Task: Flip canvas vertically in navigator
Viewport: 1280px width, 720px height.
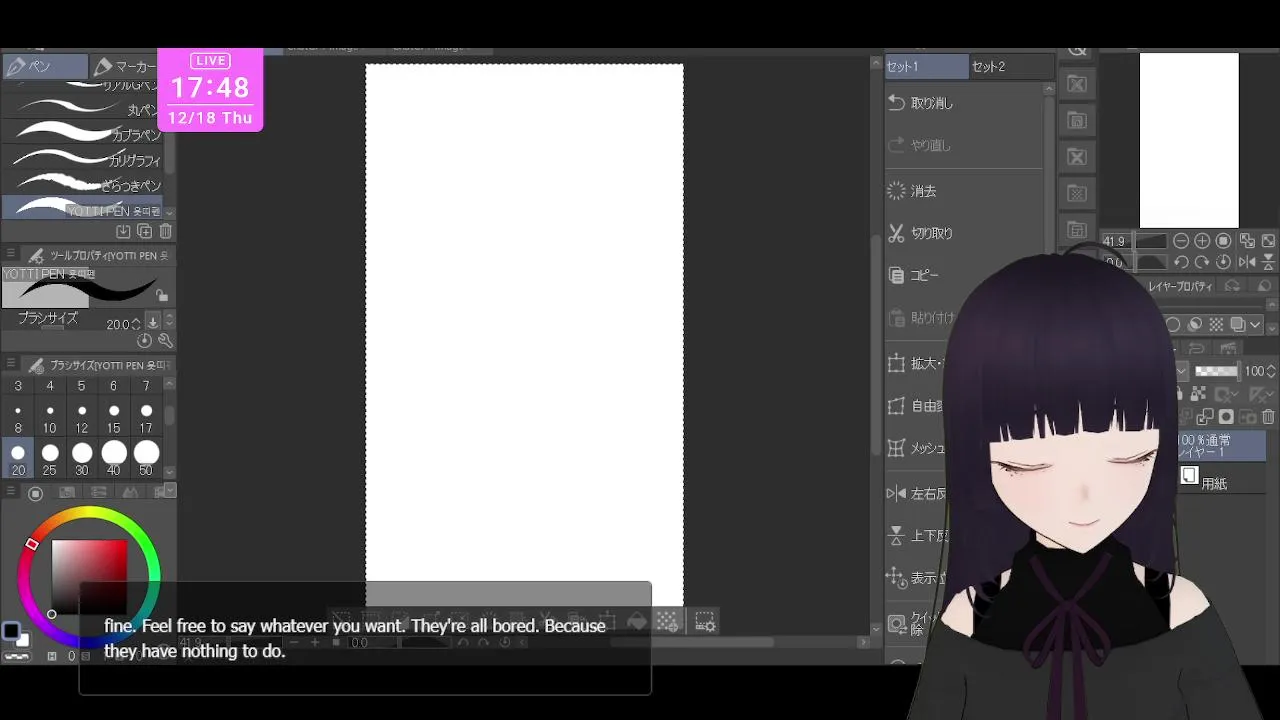Action: coord(1268,262)
